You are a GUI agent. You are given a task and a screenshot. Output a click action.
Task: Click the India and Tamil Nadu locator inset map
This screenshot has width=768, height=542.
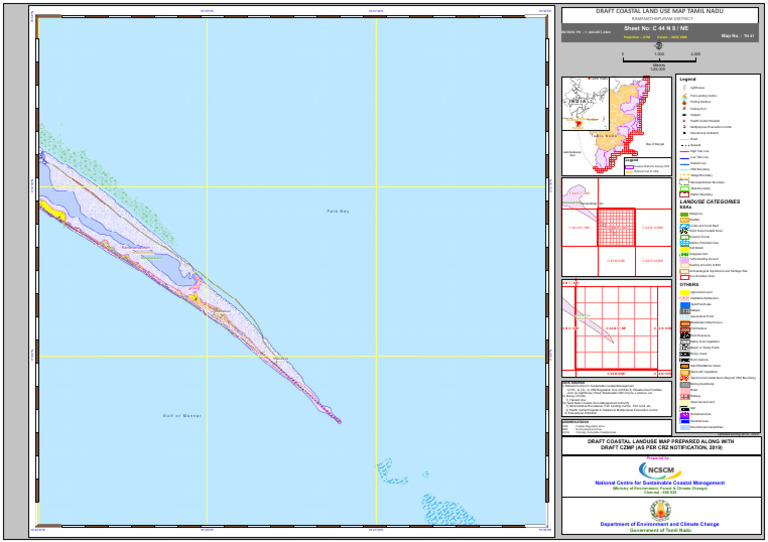coord(616,126)
